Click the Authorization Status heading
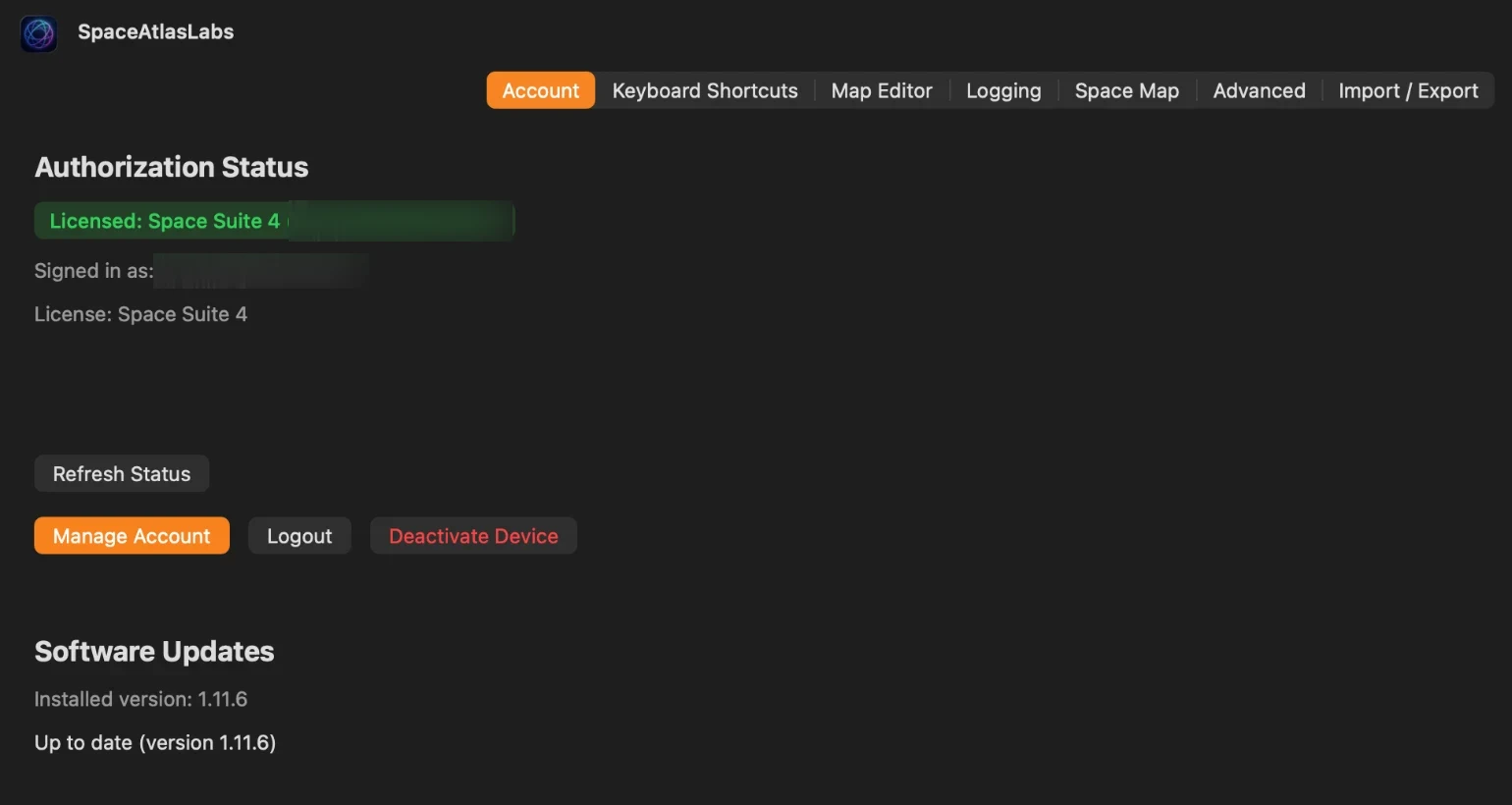The height and width of the screenshot is (805, 1512). coord(172,167)
